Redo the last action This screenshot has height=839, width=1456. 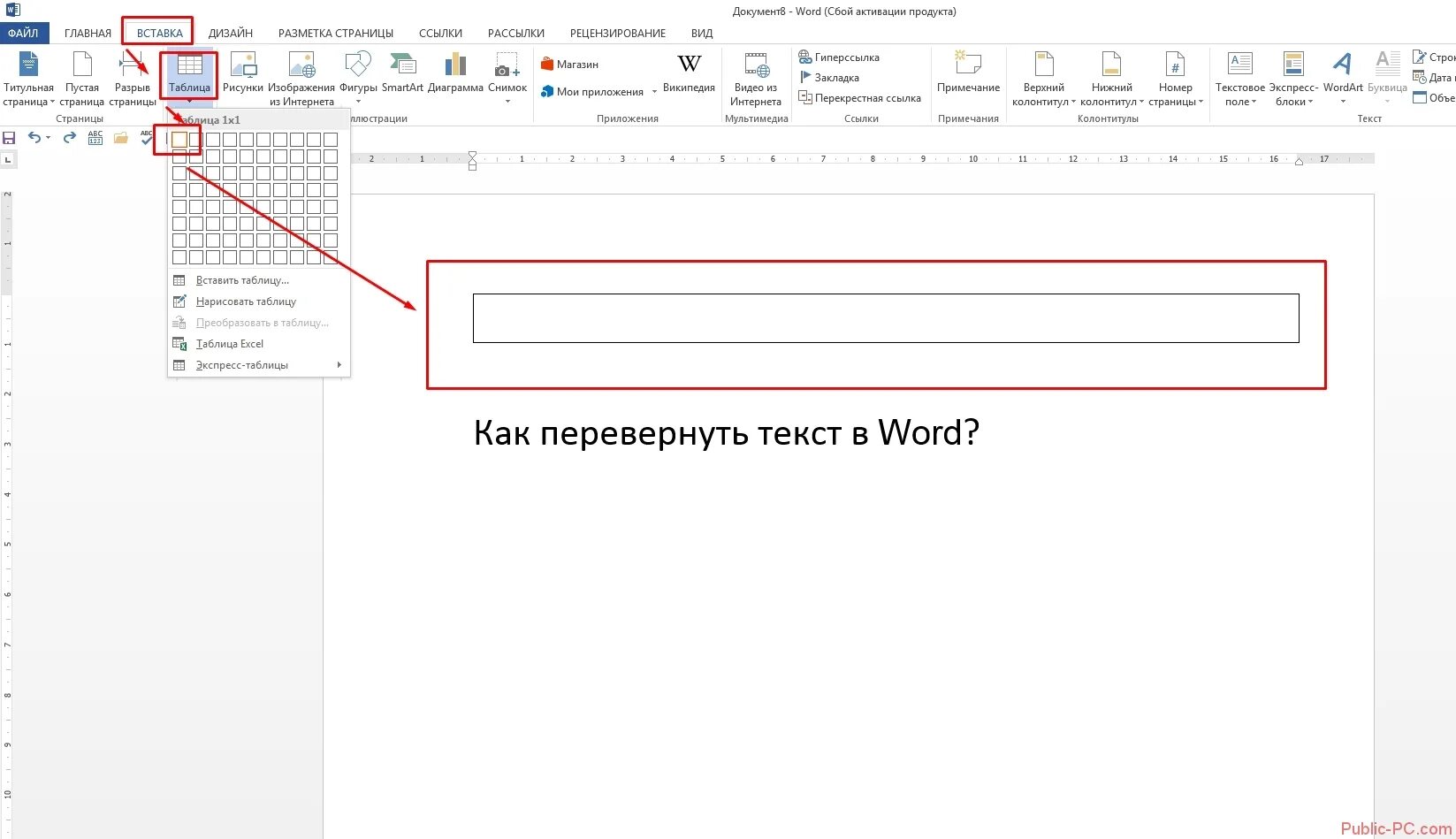click(69, 138)
